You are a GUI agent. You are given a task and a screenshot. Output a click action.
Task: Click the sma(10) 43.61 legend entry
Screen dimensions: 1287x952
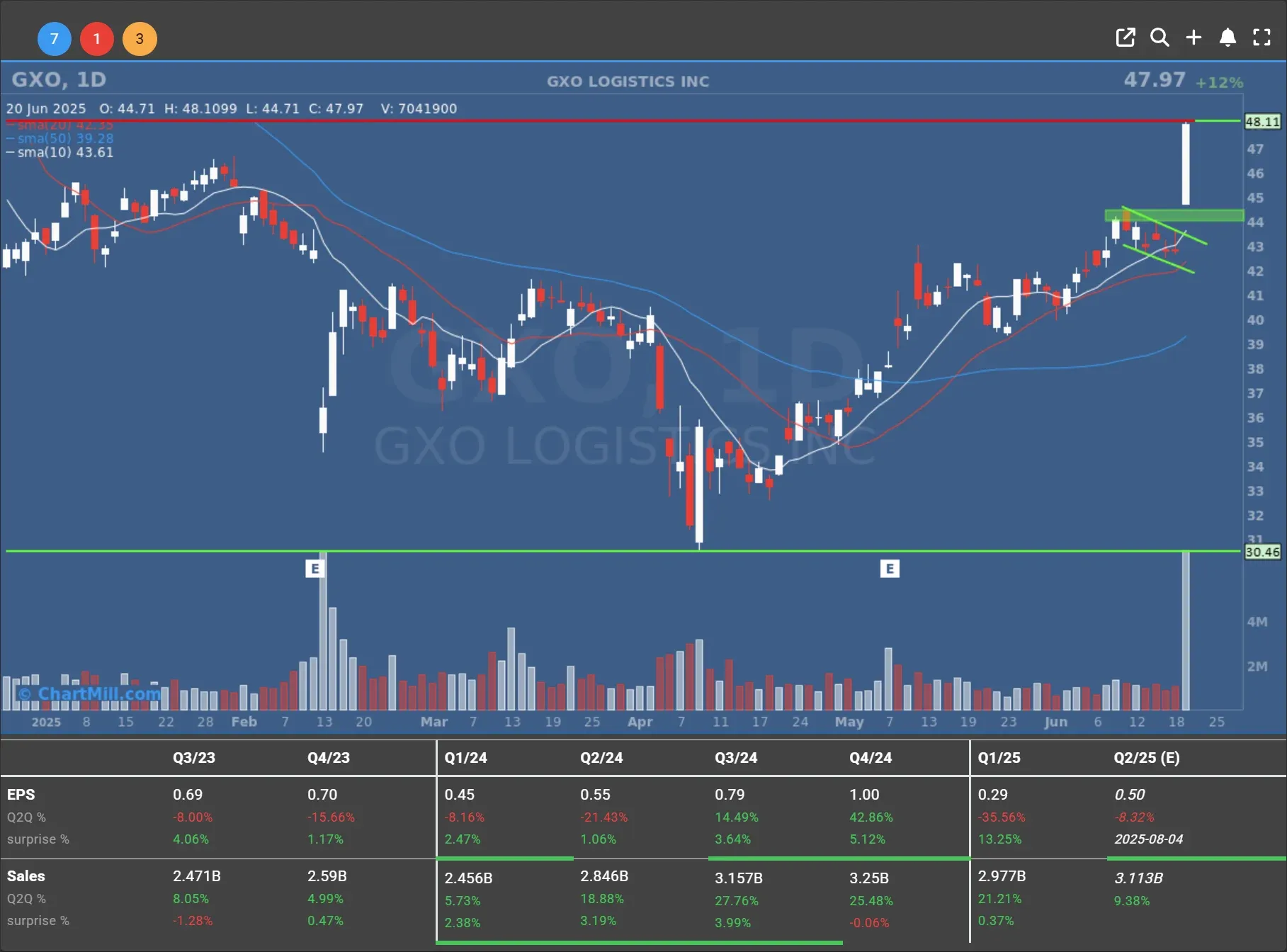click(59, 152)
